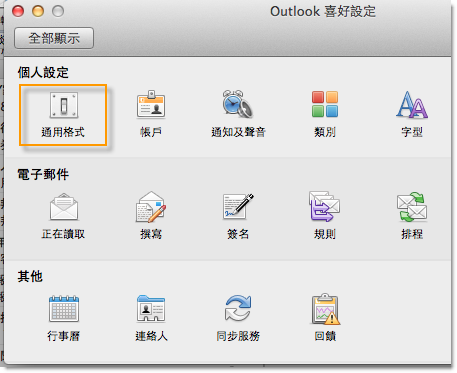This screenshot has width=457, height=373.
Task: Open the 撰寫 compose icon
Action: tap(151, 207)
